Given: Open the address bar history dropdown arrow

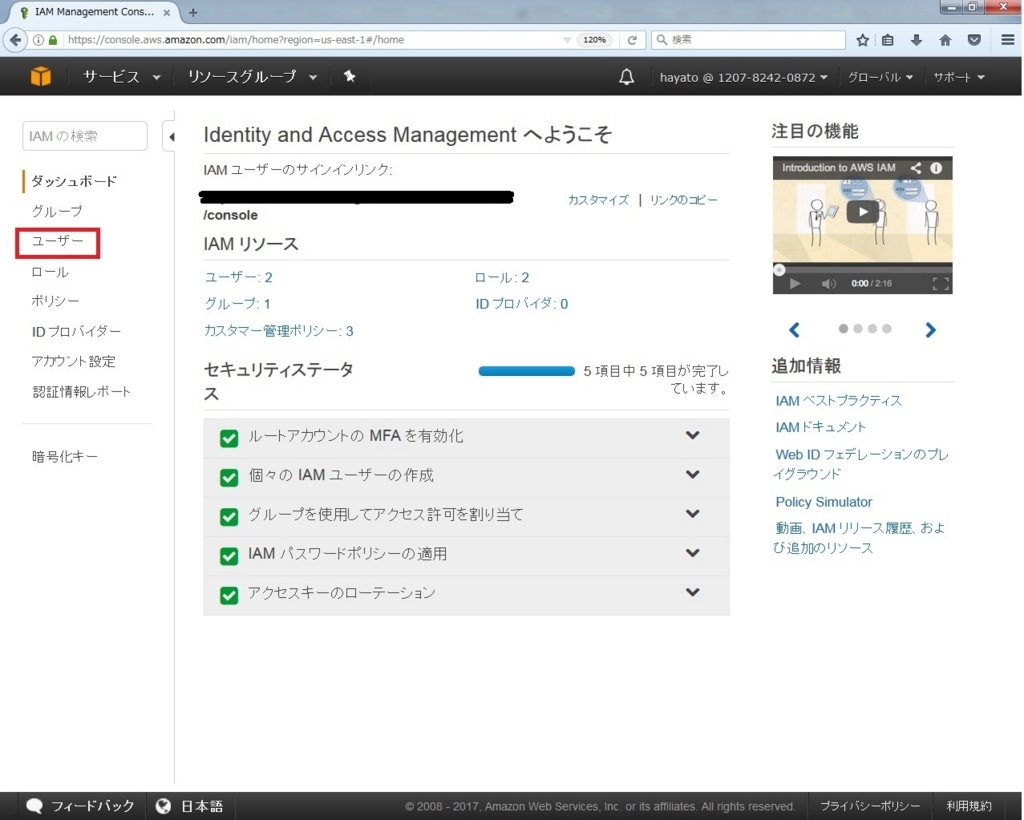Looking at the screenshot, I should click(x=566, y=40).
